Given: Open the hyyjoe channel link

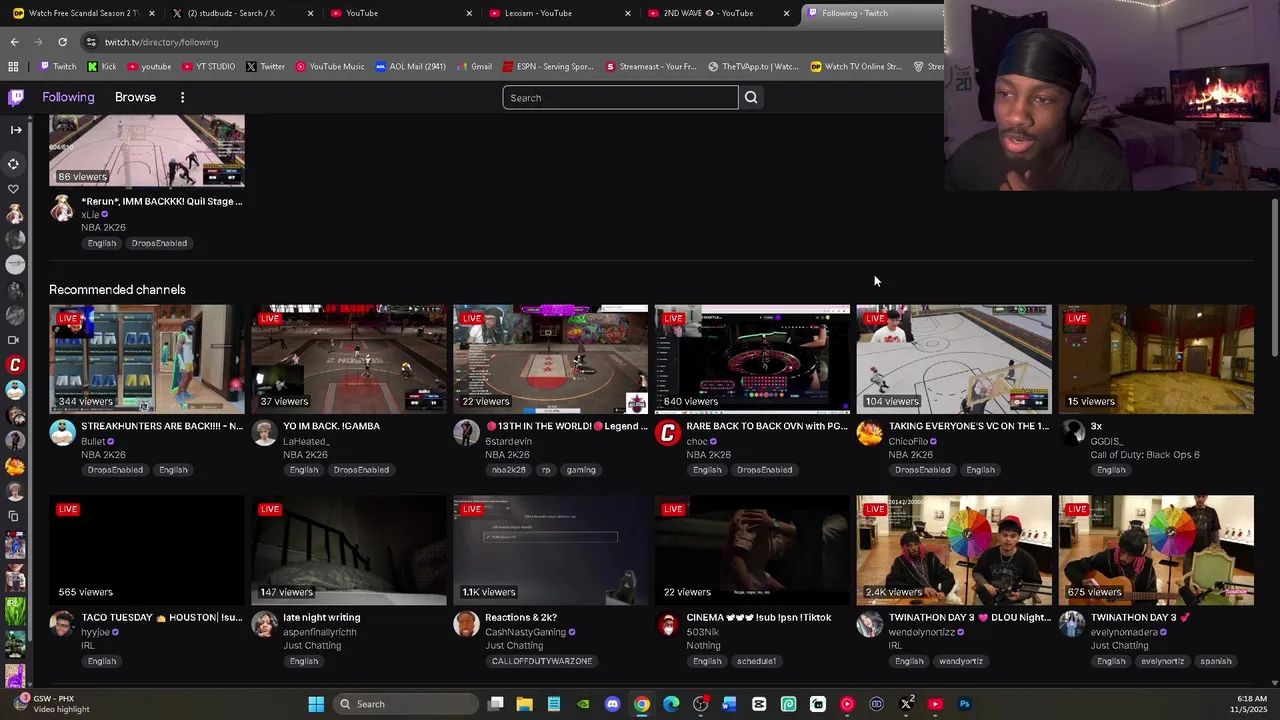Looking at the screenshot, I should [x=95, y=632].
